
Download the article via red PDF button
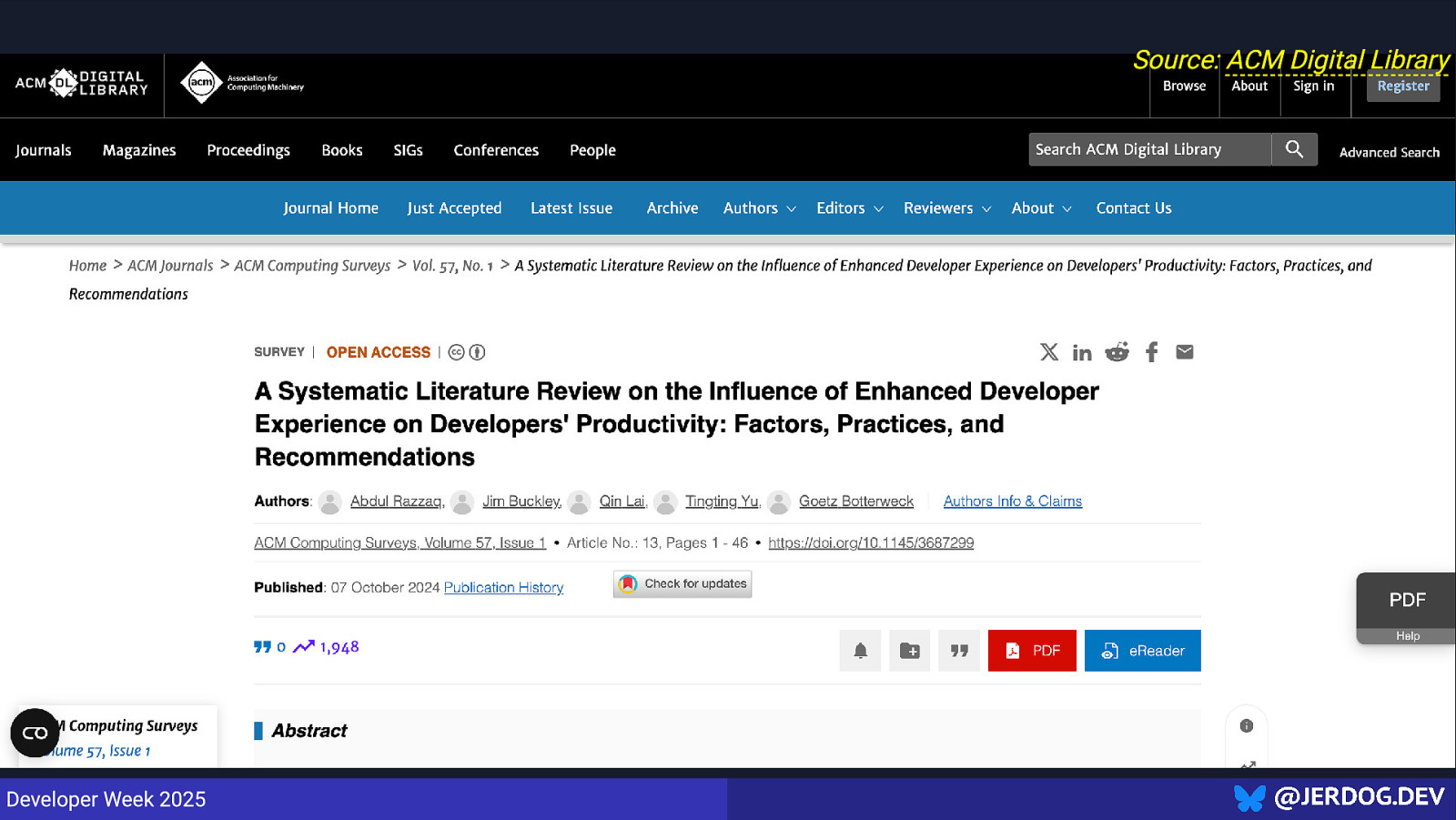(x=1032, y=651)
